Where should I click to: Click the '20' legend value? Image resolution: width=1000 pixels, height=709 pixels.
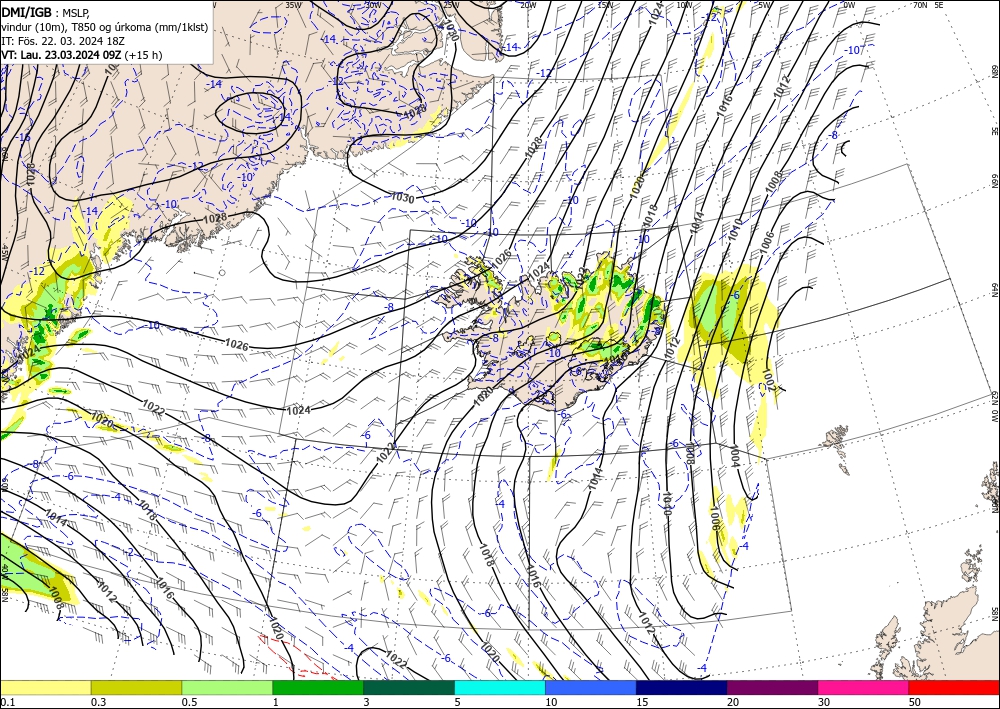point(733,702)
